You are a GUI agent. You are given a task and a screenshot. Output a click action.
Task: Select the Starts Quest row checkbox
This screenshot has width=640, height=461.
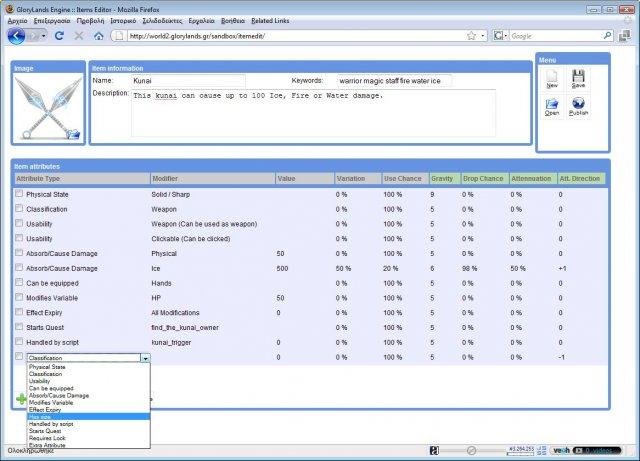19,326
